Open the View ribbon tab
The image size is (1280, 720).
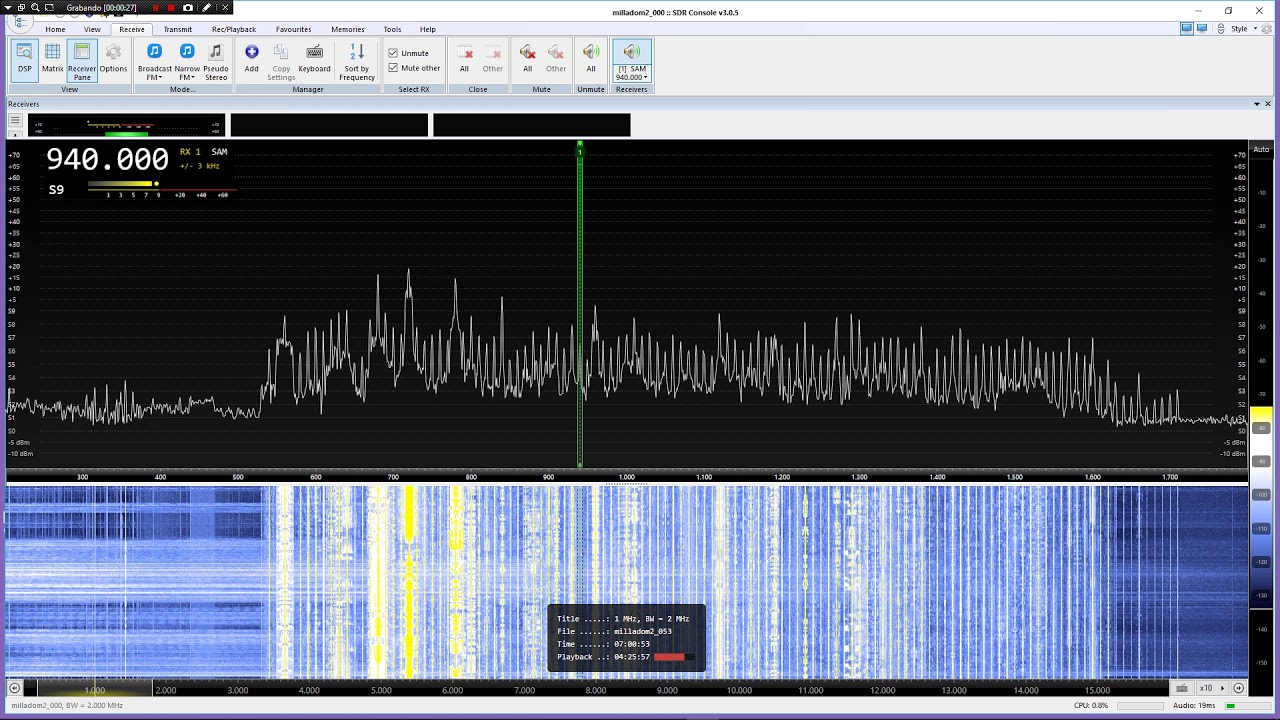click(x=92, y=29)
